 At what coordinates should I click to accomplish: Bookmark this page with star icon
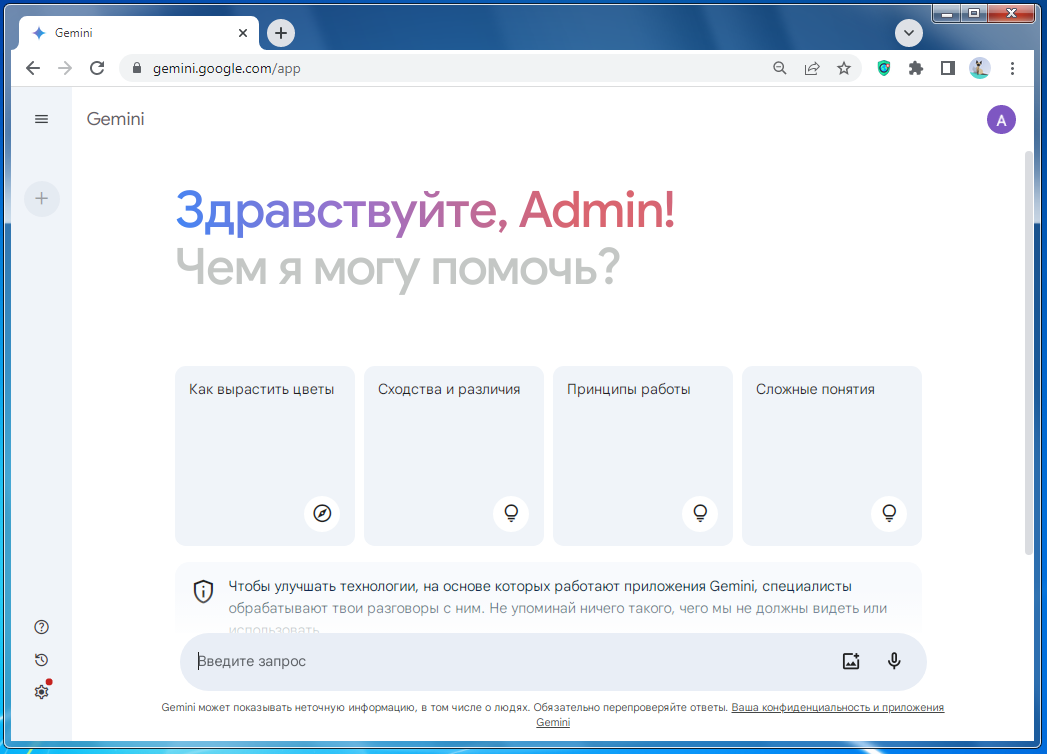(844, 68)
